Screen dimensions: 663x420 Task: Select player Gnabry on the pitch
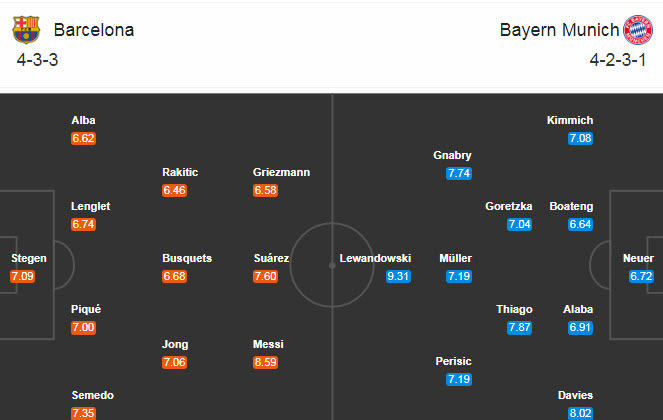click(453, 155)
